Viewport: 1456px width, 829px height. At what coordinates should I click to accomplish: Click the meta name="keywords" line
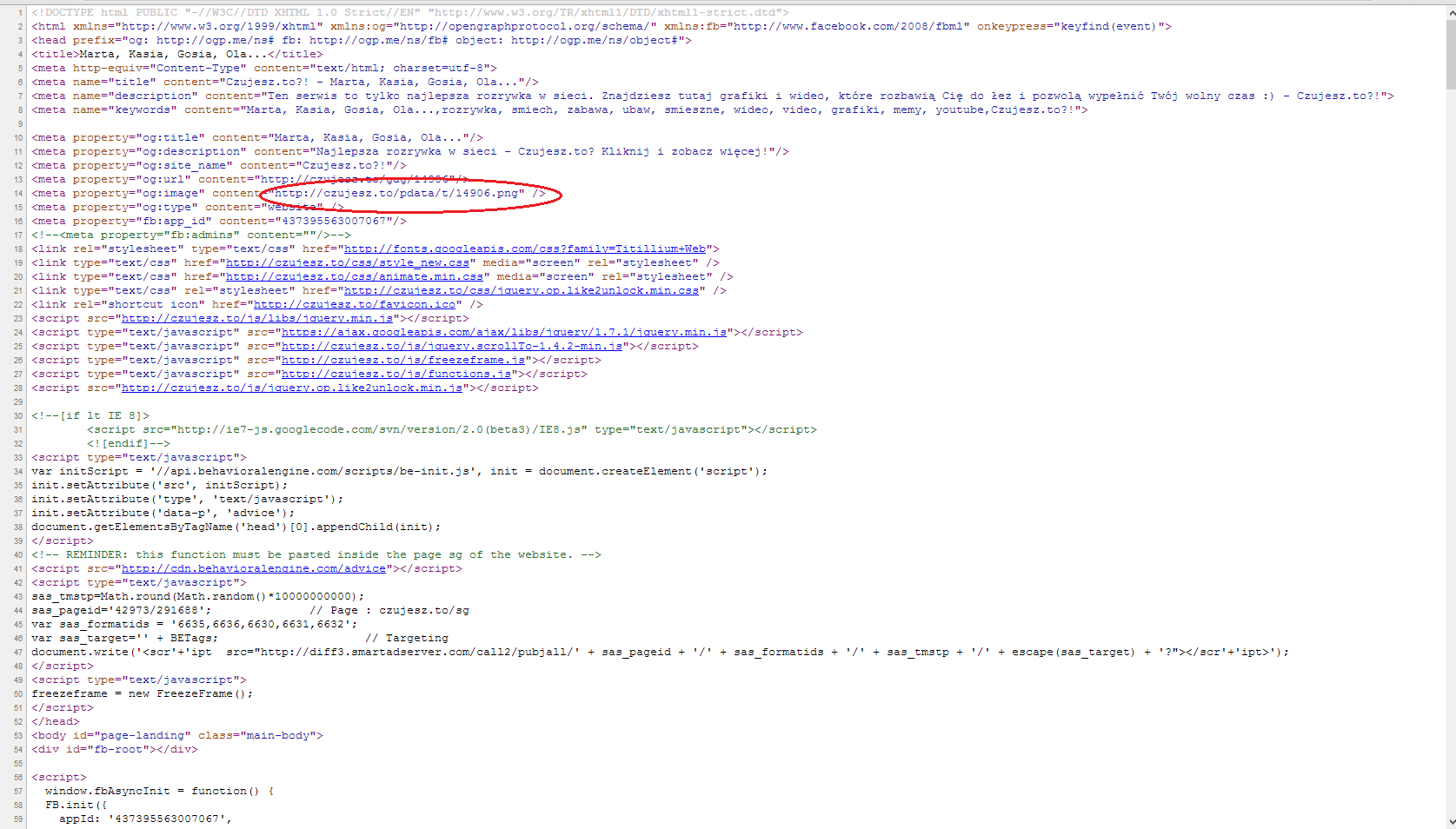coord(560,109)
